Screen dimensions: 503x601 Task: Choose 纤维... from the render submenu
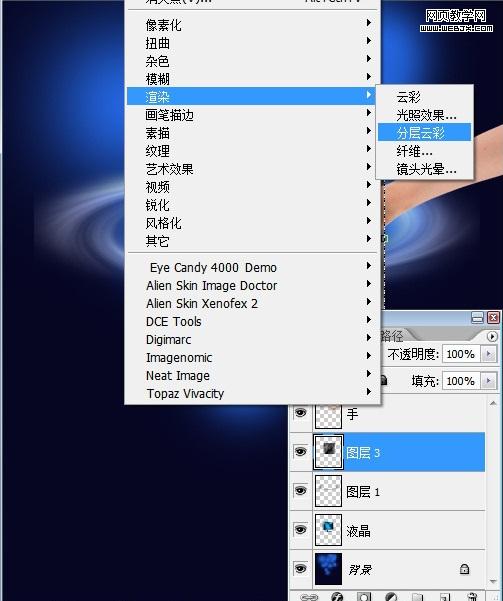tap(424, 151)
